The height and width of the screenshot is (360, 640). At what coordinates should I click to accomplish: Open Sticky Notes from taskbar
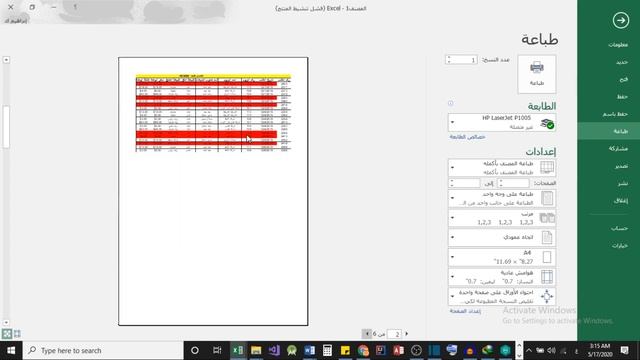point(345,350)
